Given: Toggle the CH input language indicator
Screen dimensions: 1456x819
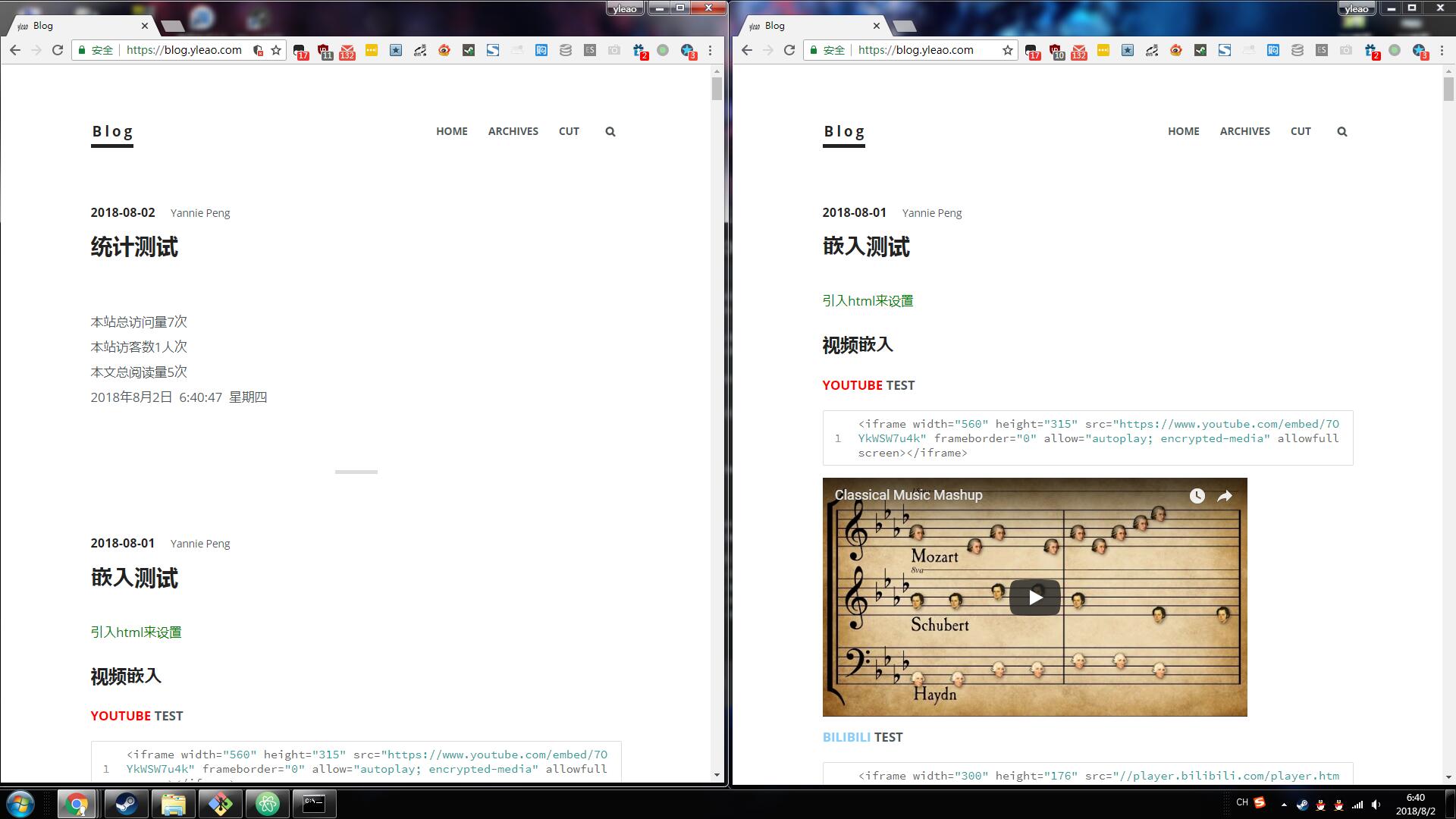Looking at the screenshot, I should point(1241,802).
